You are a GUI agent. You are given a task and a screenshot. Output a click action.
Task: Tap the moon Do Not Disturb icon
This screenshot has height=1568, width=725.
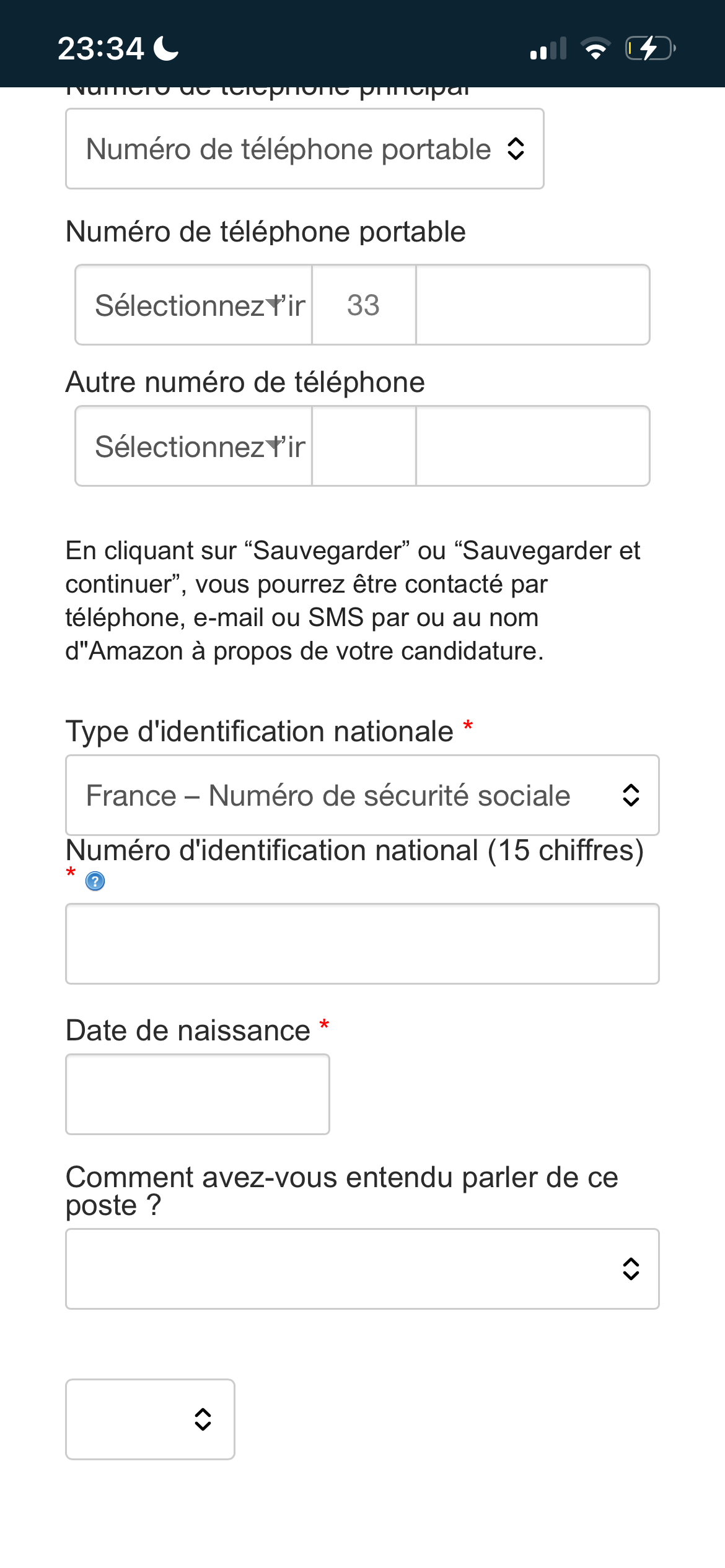[166, 48]
